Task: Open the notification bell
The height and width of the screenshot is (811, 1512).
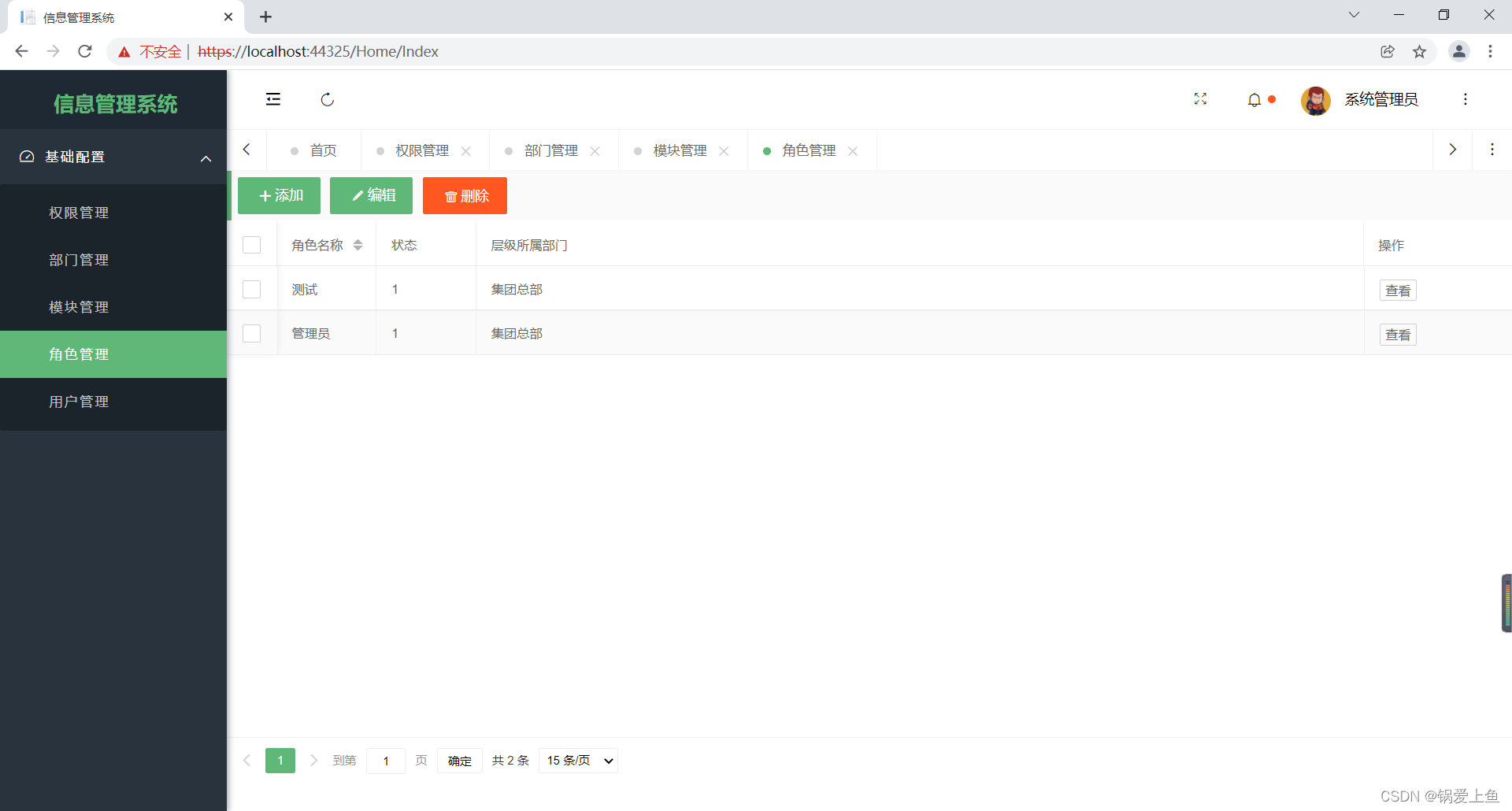Action: [x=1254, y=100]
